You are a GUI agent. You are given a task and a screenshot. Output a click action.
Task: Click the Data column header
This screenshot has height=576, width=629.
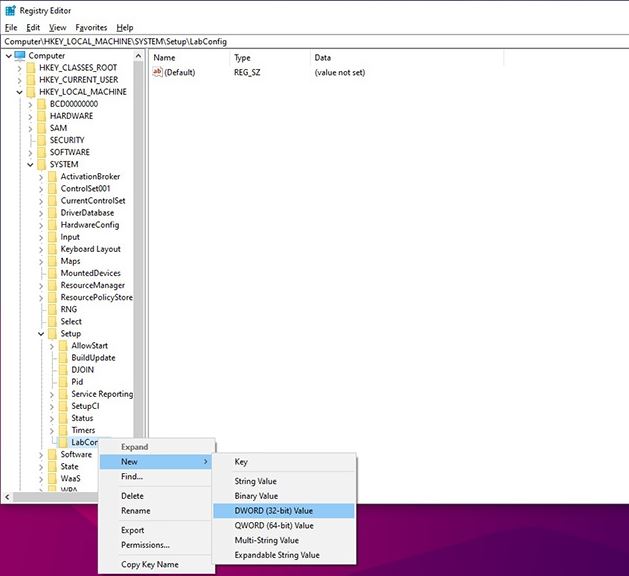[x=407, y=58]
